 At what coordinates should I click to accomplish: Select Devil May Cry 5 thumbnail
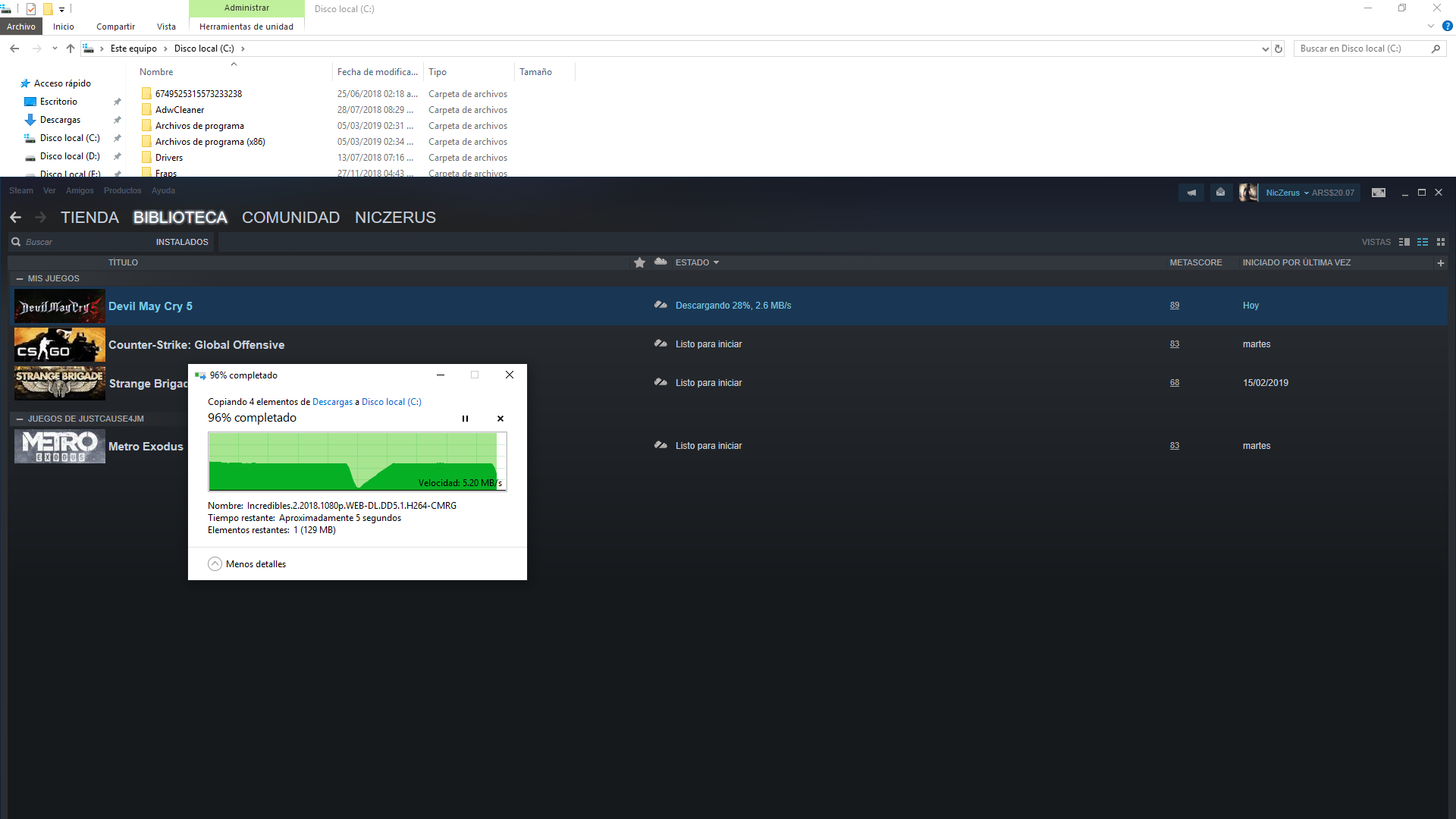point(59,306)
